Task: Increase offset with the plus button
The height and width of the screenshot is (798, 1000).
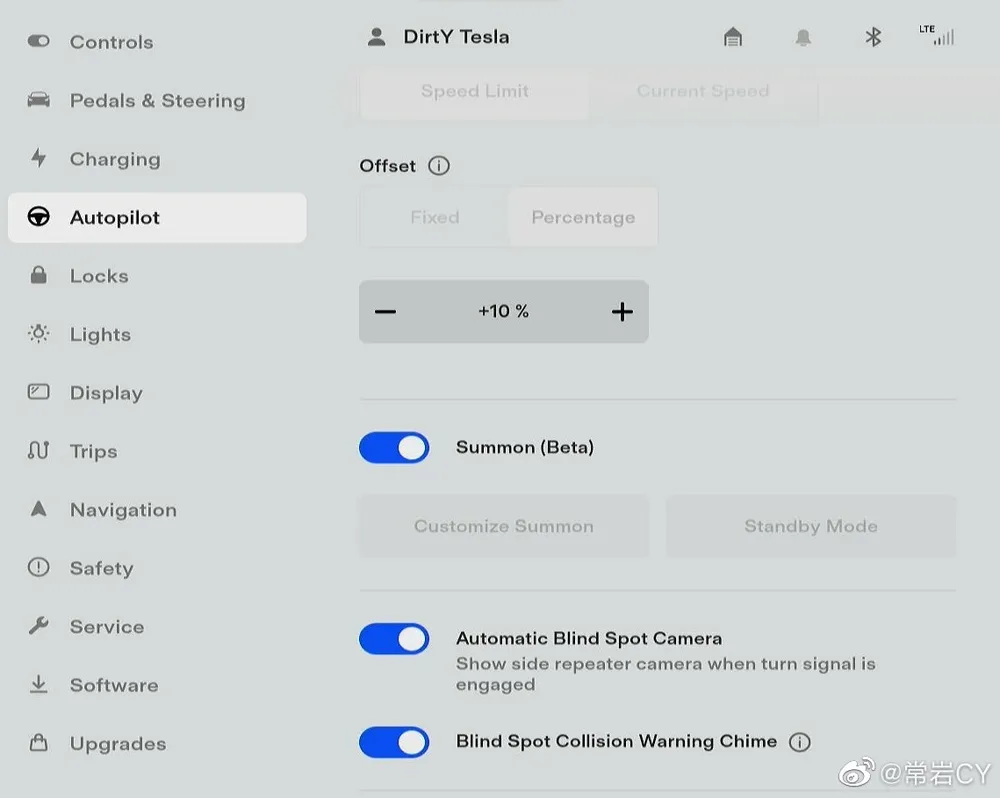Action: (x=622, y=312)
